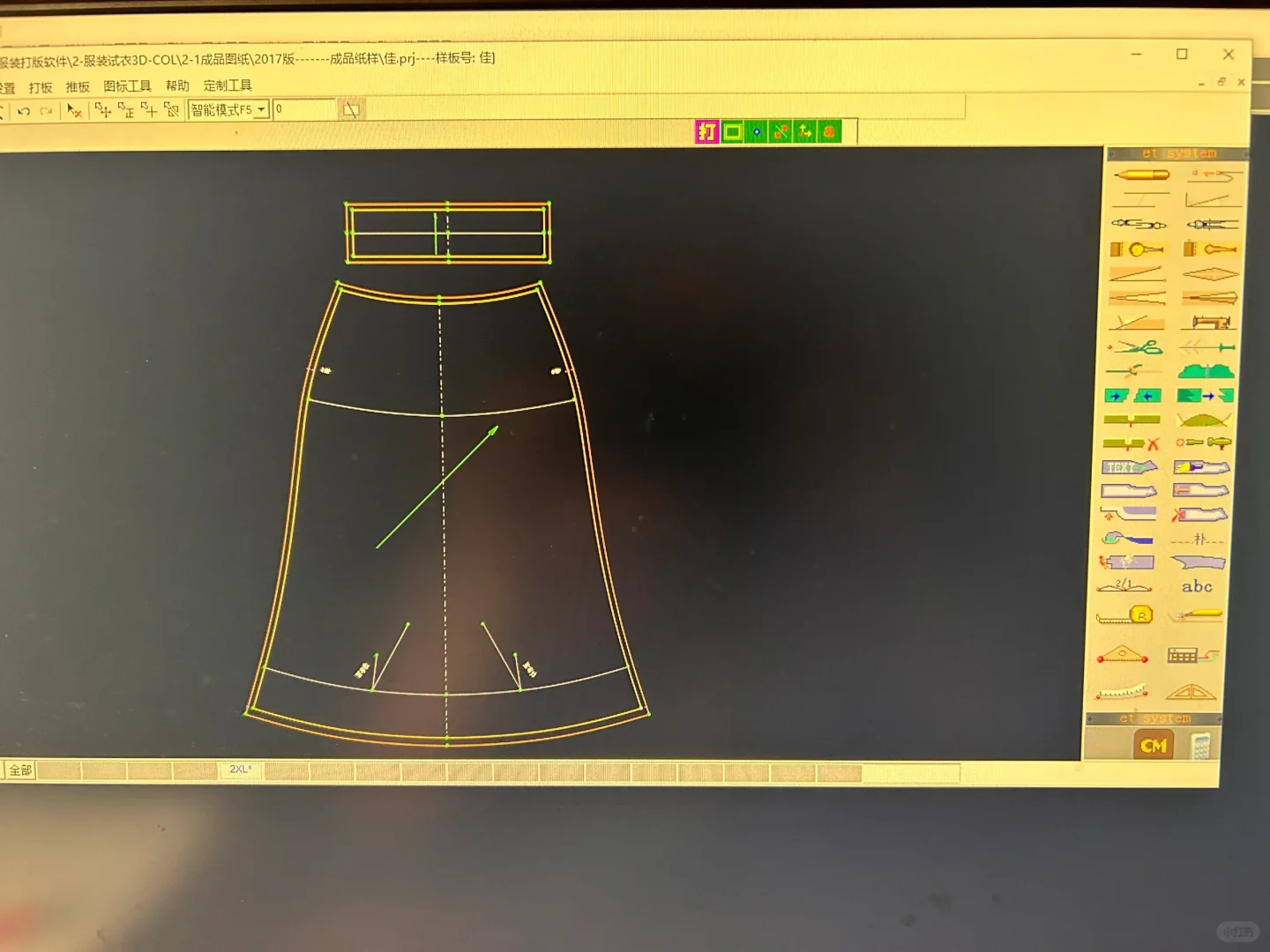Choose the TEXT piece label tool
The width and height of the screenshot is (1270, 952).
pos(1130,467)
